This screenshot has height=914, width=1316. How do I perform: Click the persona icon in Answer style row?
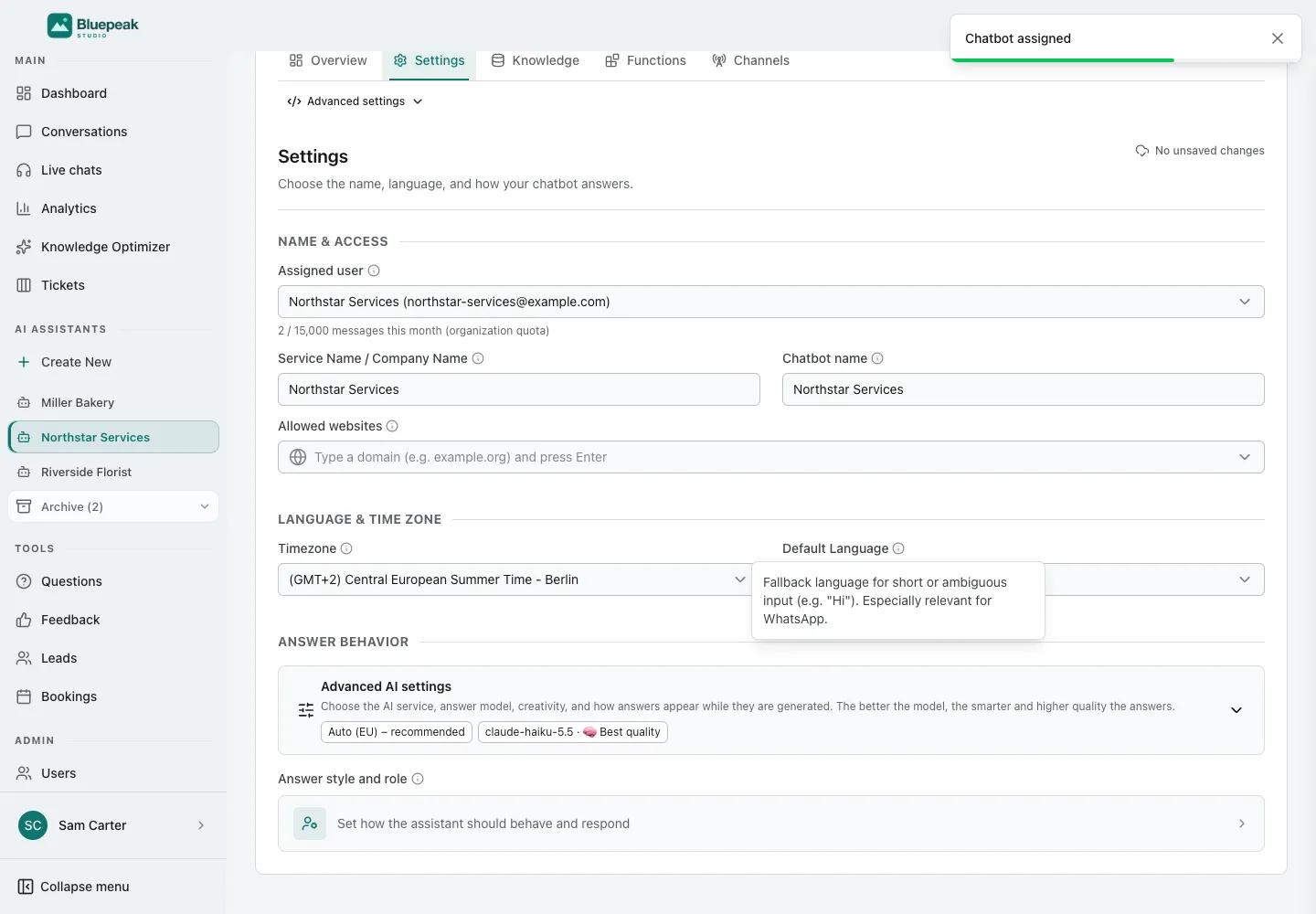310,824
